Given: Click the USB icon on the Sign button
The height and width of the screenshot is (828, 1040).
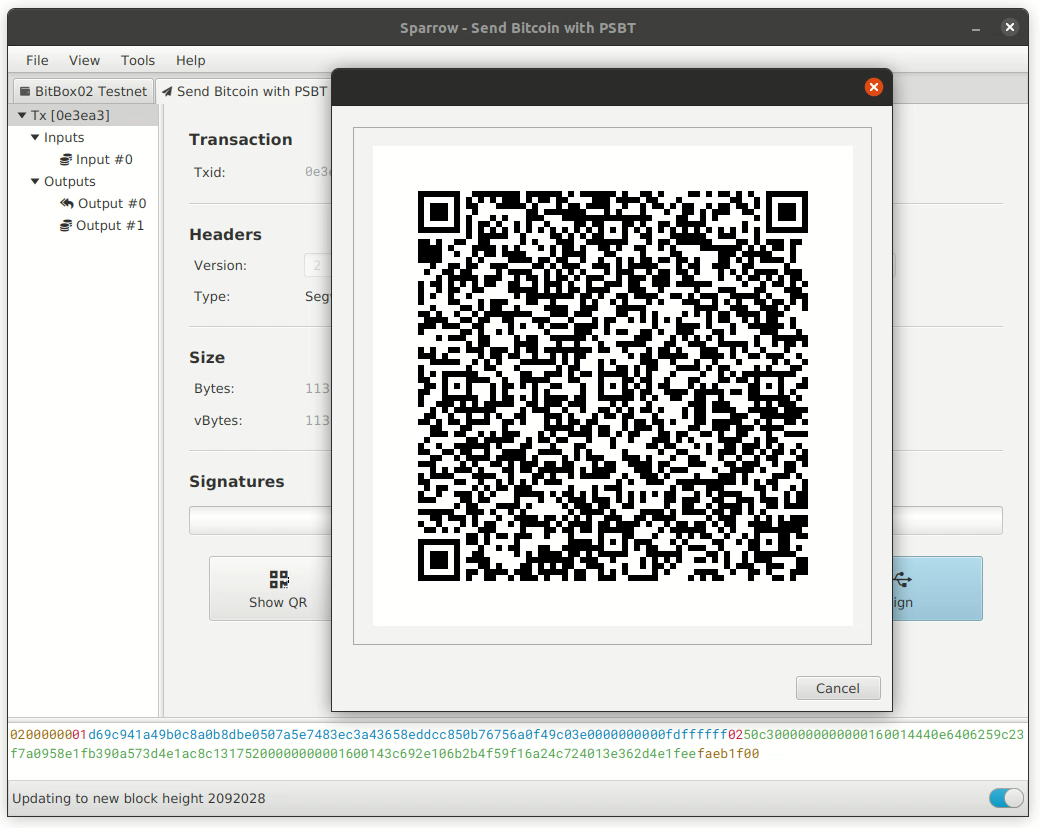Looking at the screenshot, I should 902,579.
